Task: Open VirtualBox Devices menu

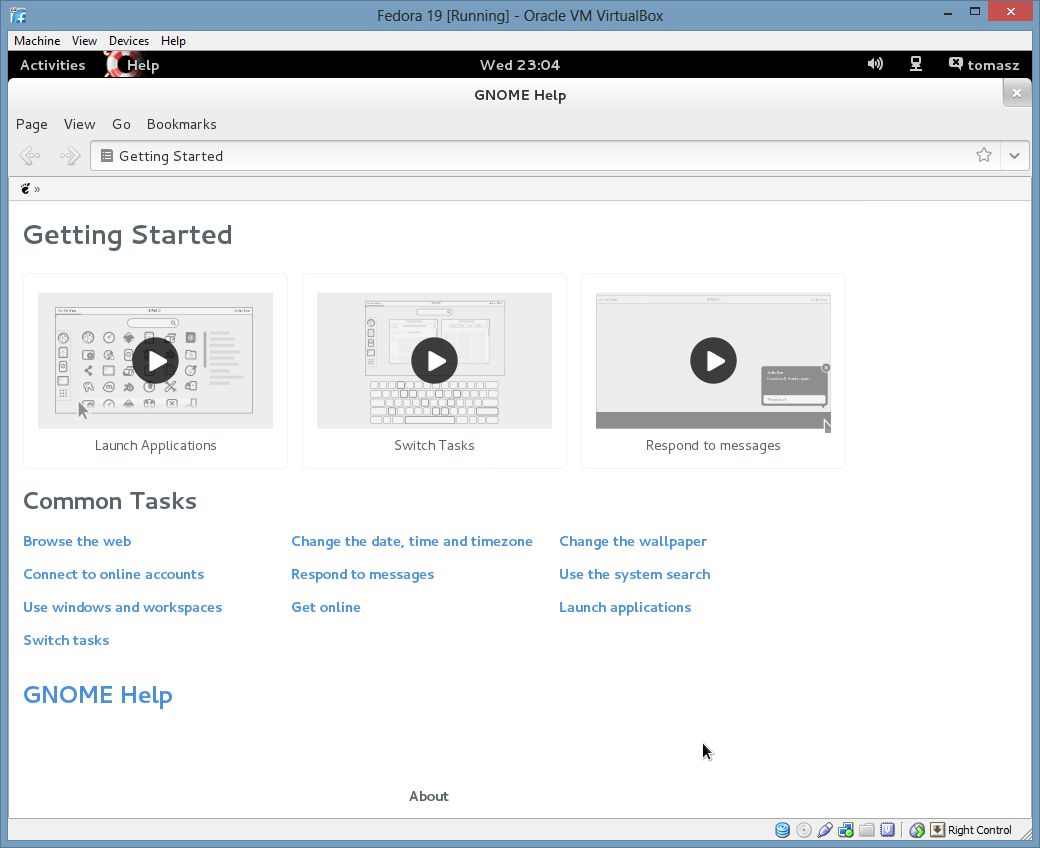Action: [129, 40]
